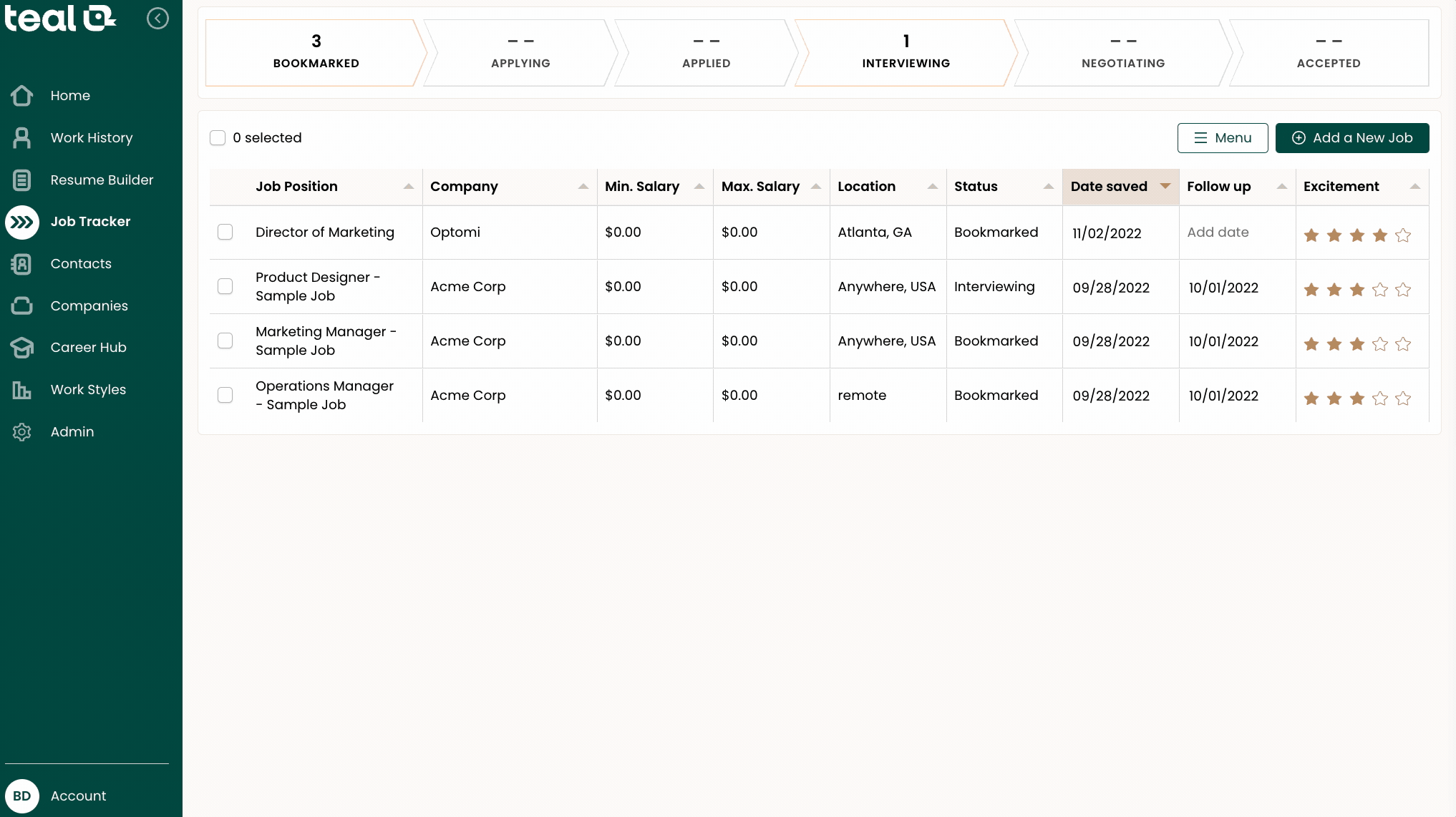
Task: Click the Admin gear icon
Action: point(21,432)
